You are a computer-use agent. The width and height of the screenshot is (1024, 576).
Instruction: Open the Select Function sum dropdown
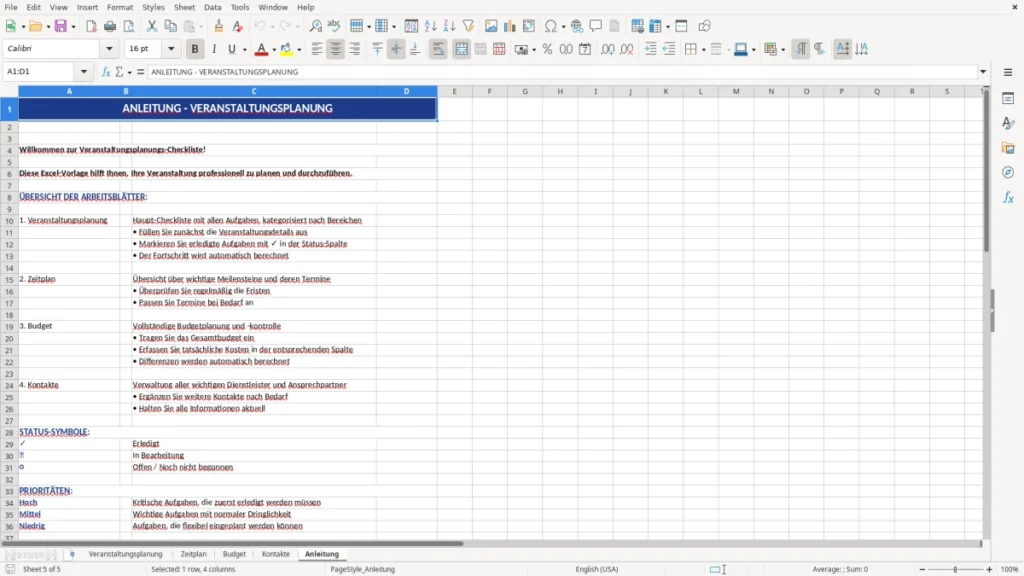coord(129,72)
